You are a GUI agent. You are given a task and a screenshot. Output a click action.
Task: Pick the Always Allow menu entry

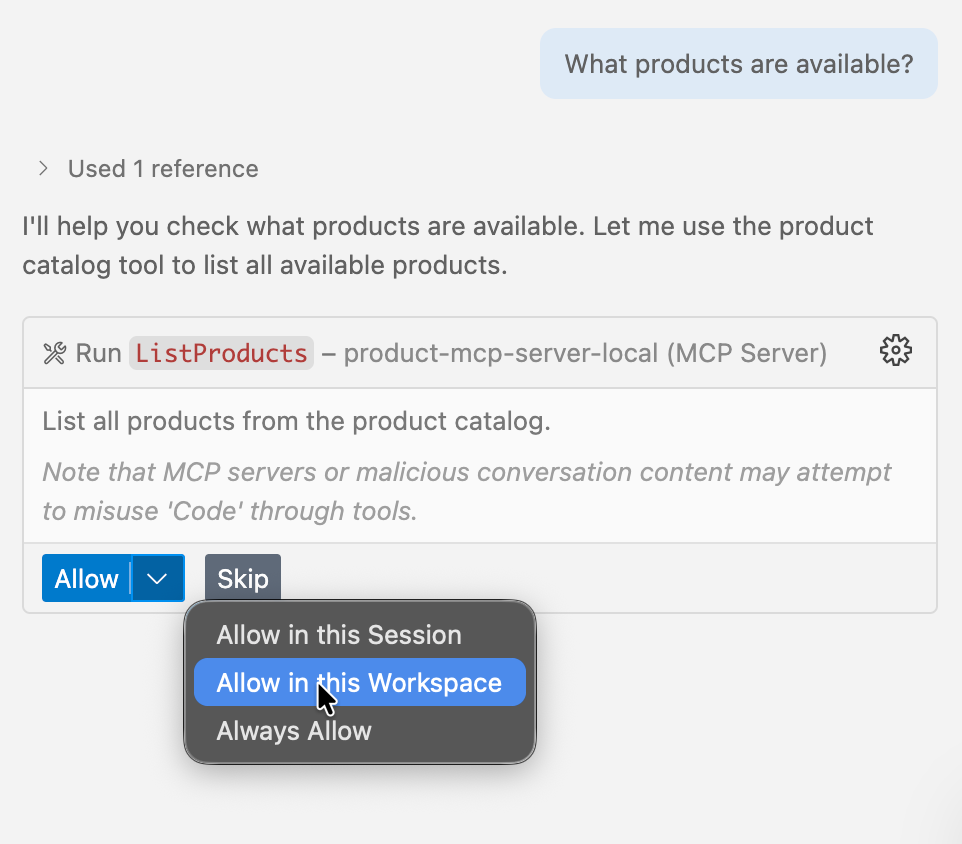tap(294, 731)
